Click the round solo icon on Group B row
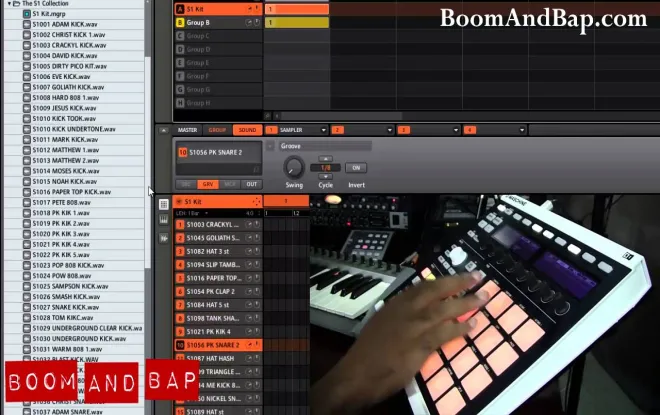 pos(249,22)
